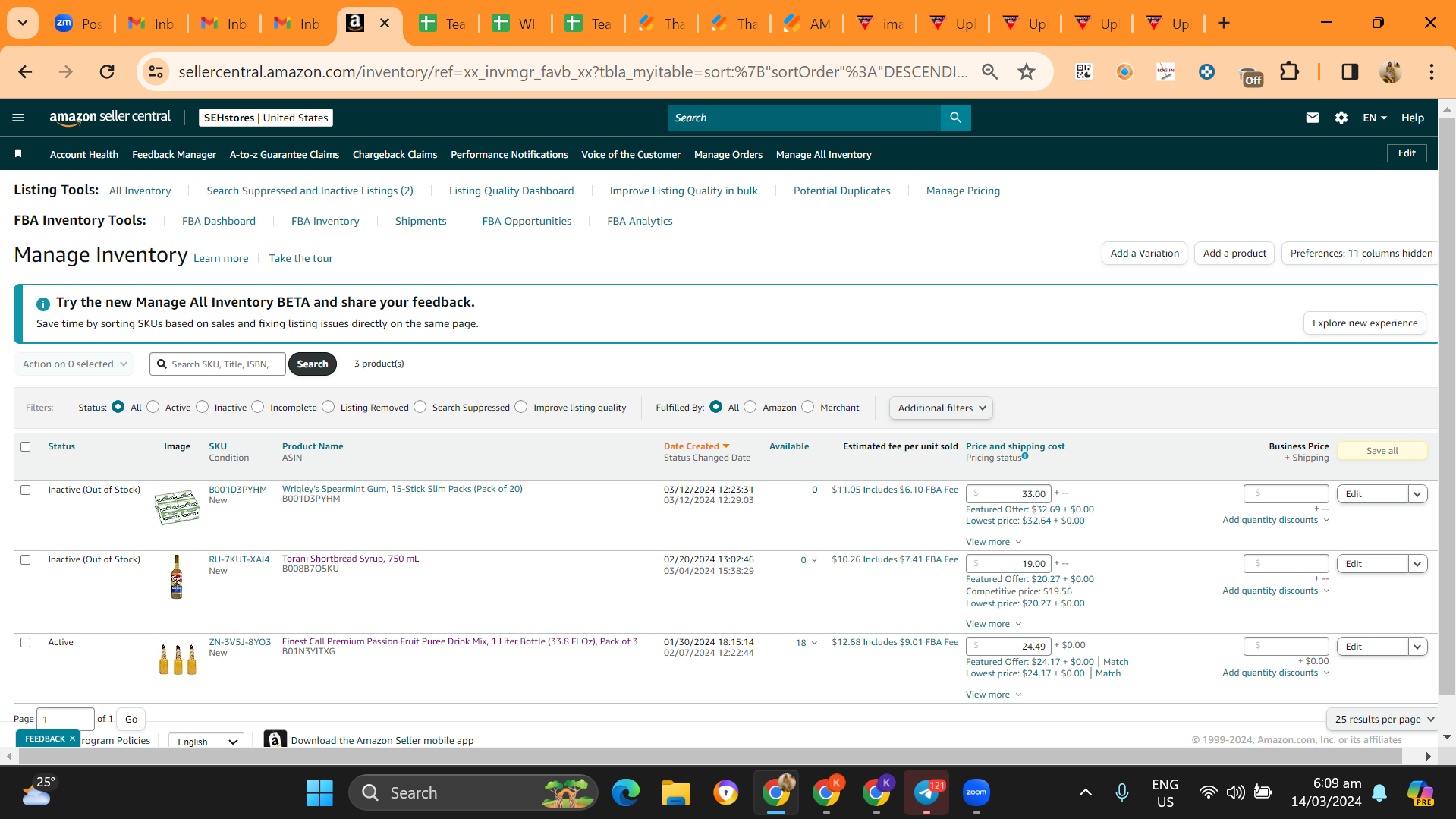The image size is (1456, 819).
Task: Open the Feedback Manager menu item
Action: tap(174, 154)
